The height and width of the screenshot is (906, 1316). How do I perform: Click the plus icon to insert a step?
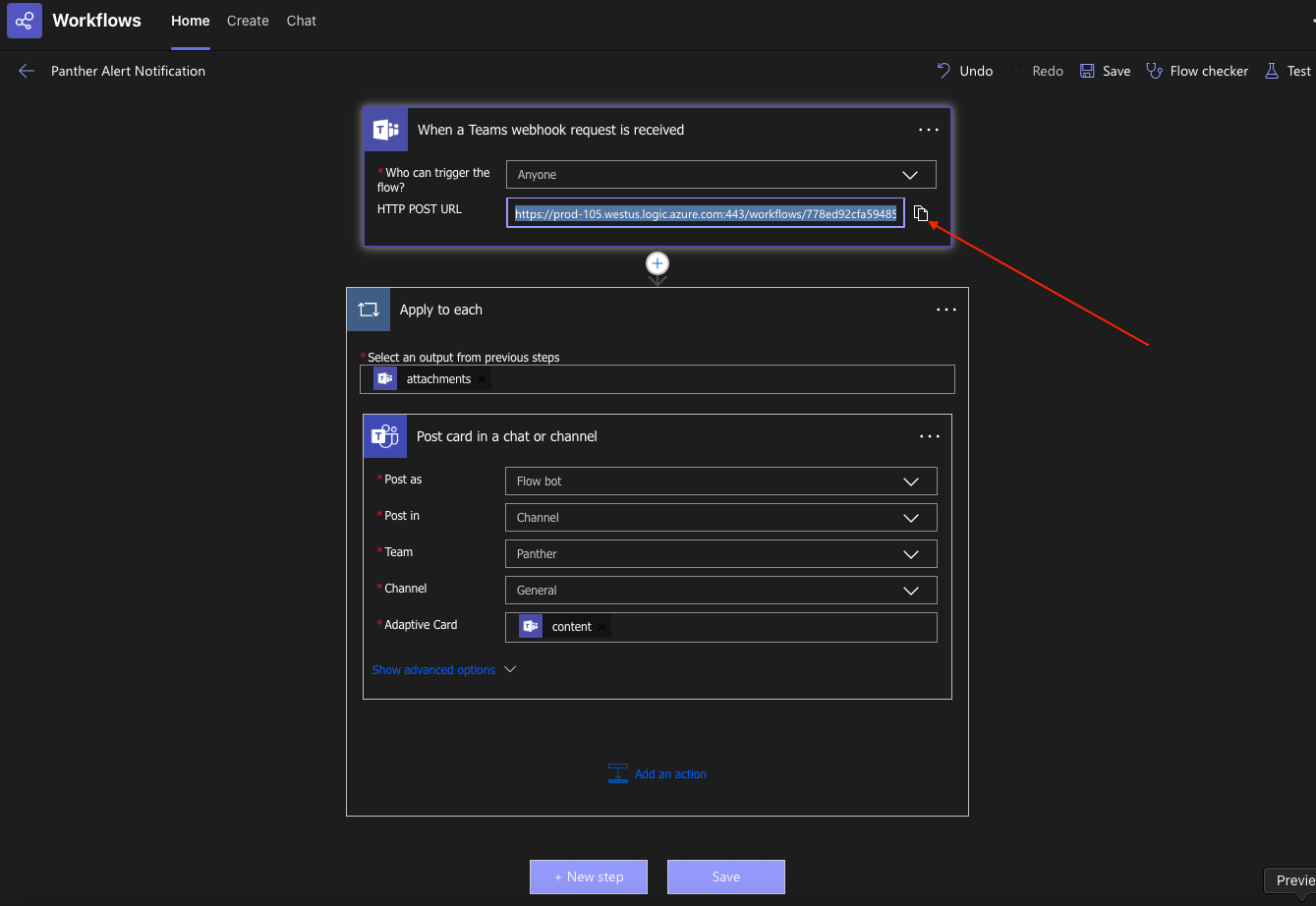click(x=658, y=263)
